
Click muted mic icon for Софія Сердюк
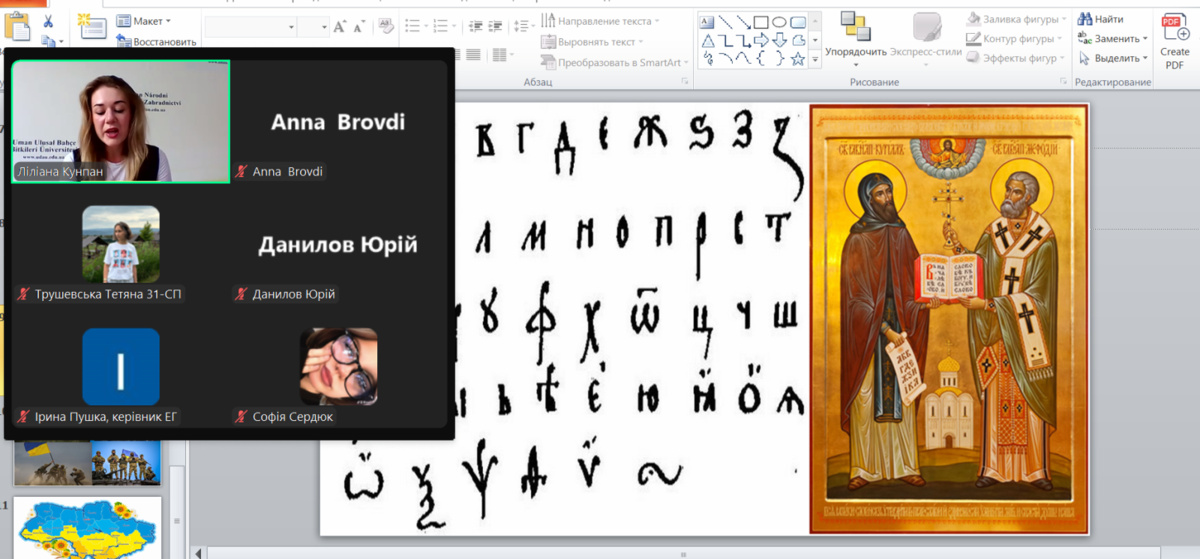tap(240, 416)
